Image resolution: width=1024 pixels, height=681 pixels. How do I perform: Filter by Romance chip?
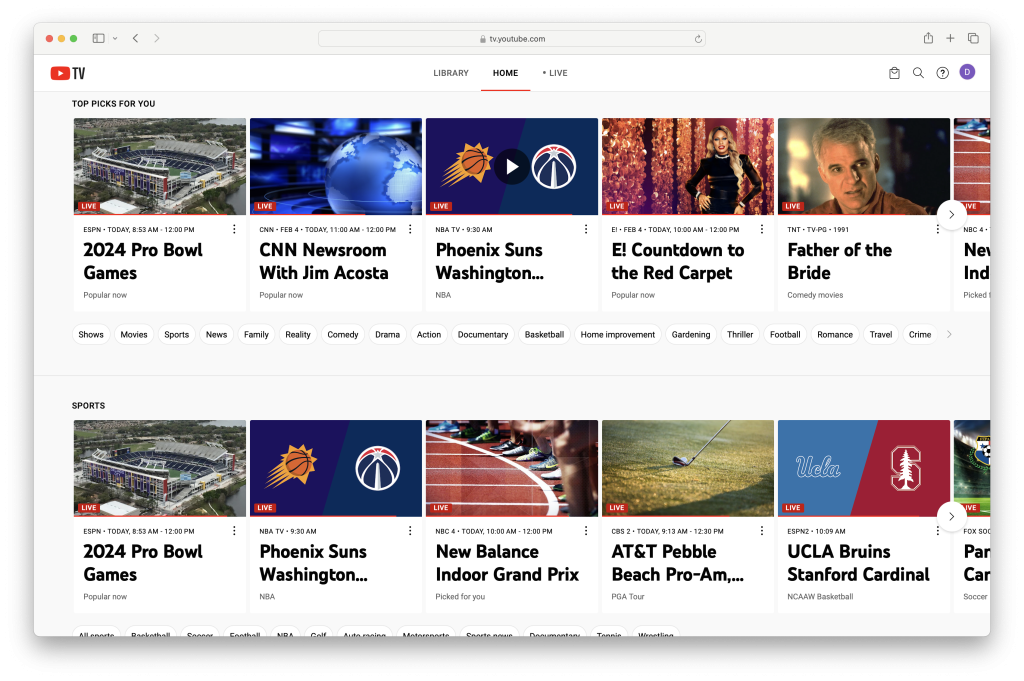click(835, 334)
